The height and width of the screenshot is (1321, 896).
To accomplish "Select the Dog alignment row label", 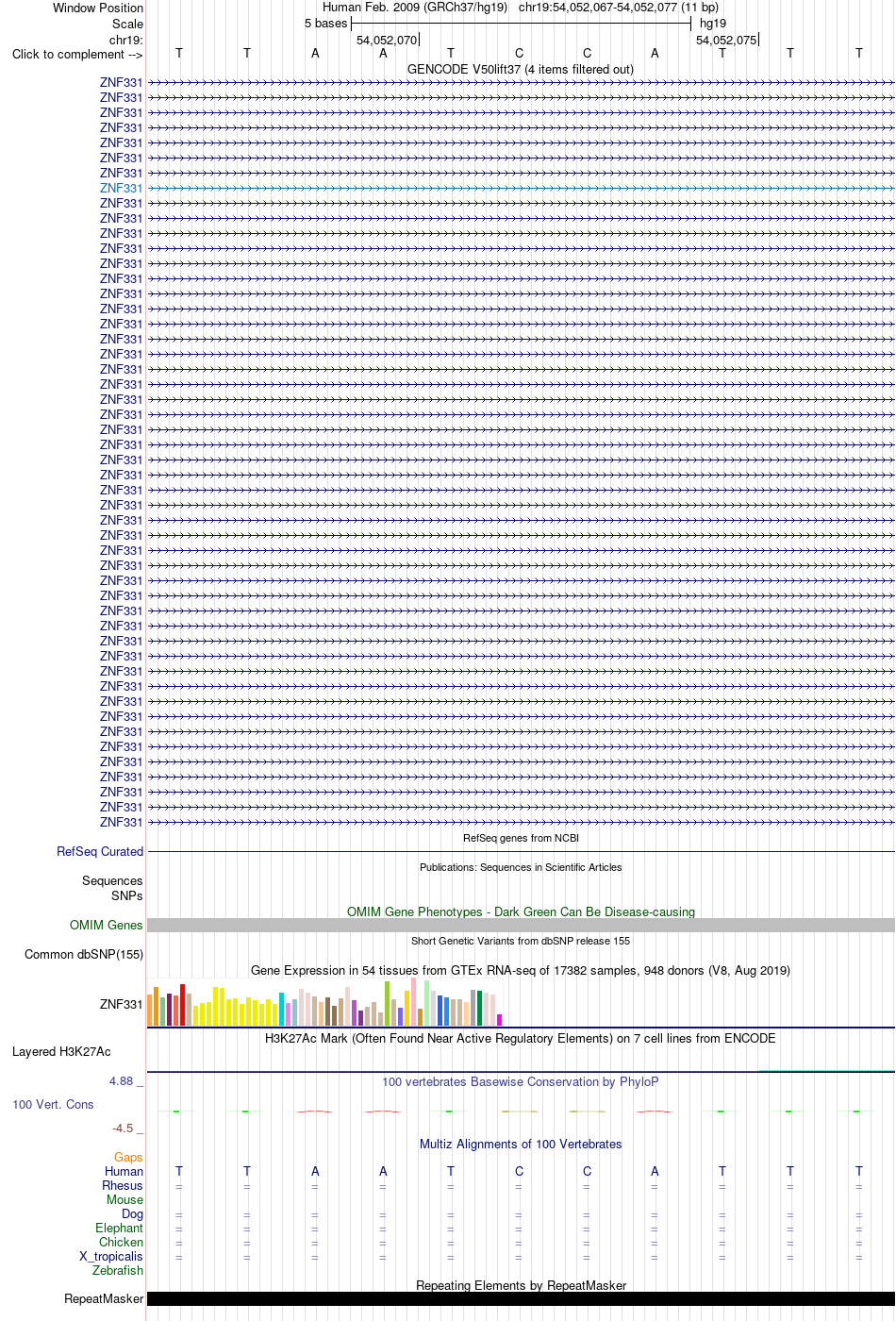I will pos(133,1213).
